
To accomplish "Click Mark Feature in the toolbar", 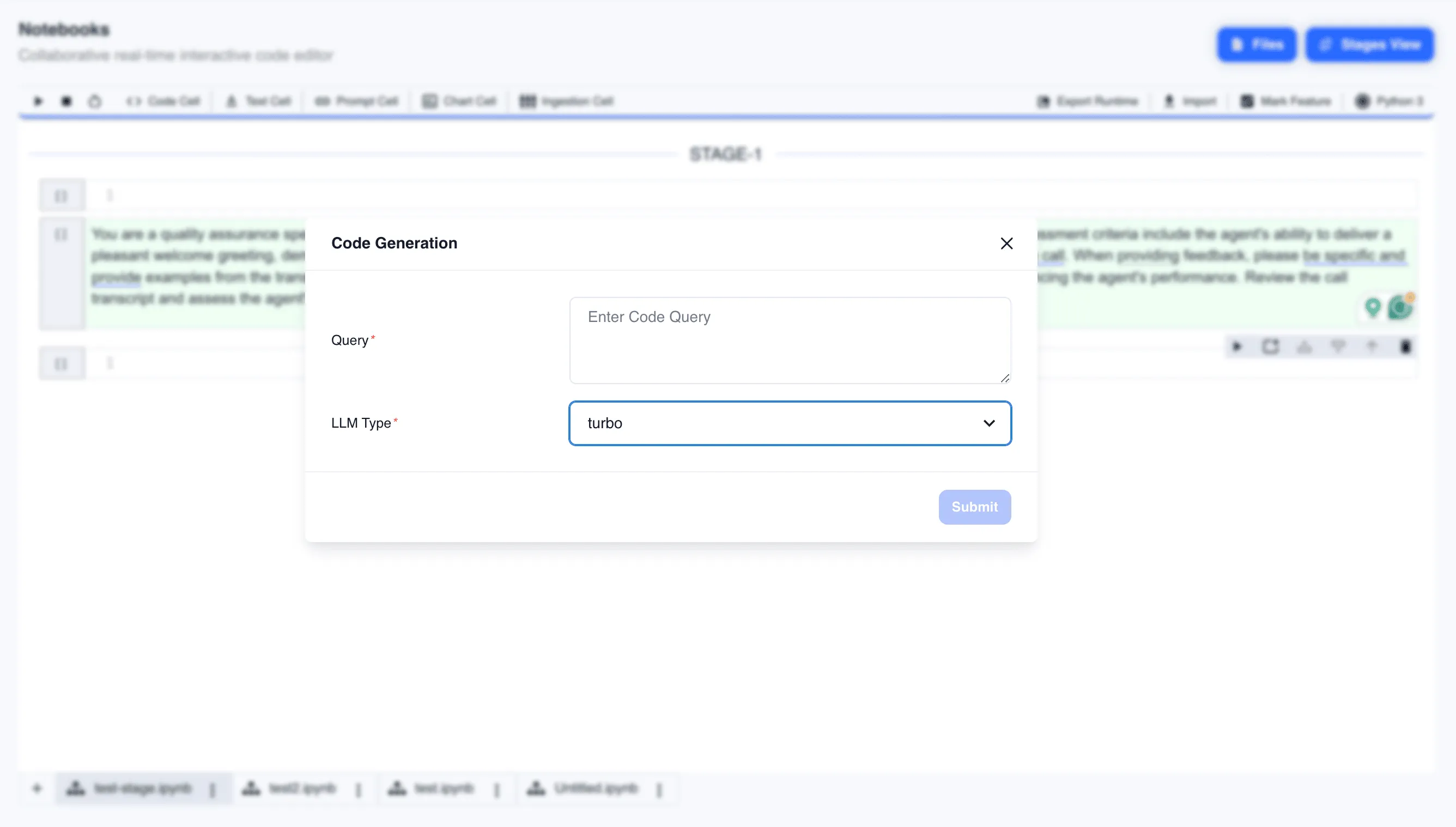I will 1285,101.
